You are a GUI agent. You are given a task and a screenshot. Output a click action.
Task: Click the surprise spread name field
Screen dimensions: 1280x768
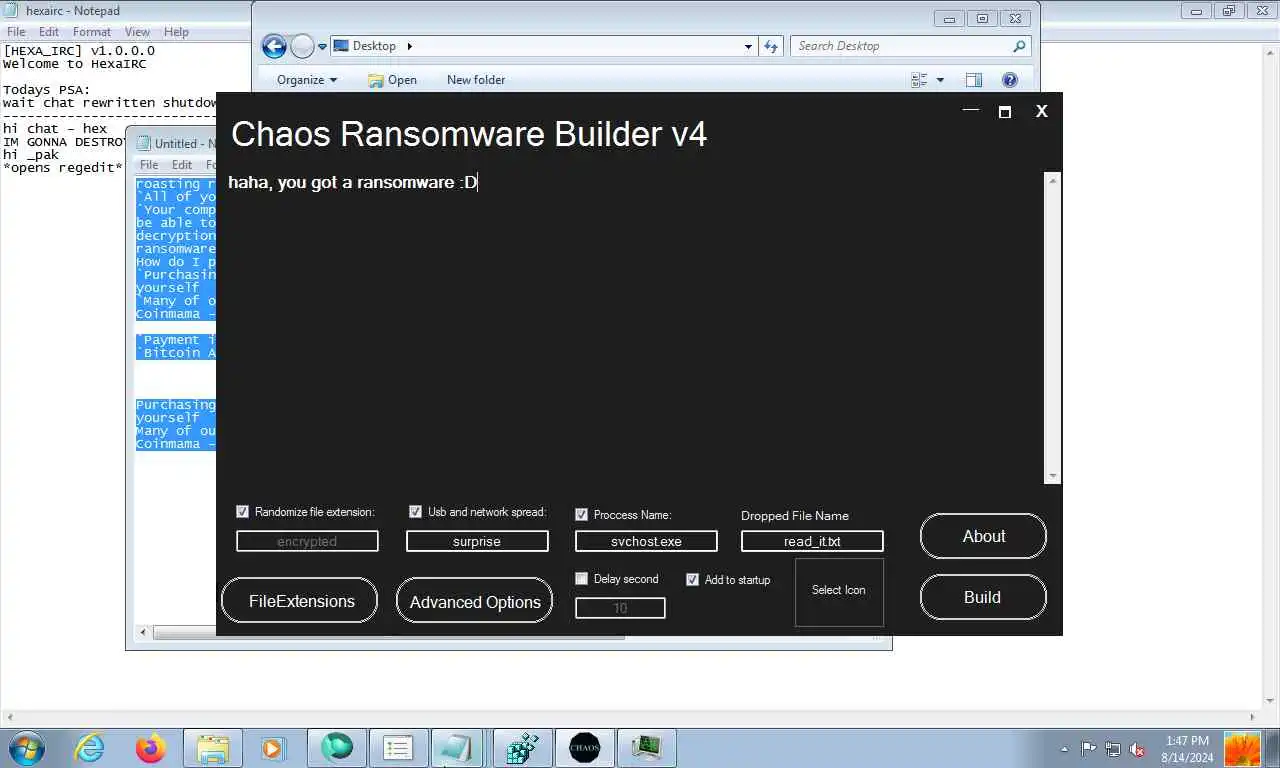pos(477,541)
